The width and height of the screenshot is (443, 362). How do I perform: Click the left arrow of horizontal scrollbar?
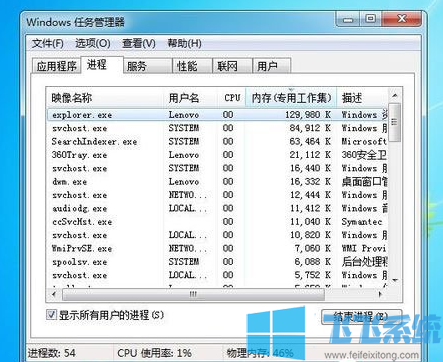pyautogui.click(x=54, y=294)
